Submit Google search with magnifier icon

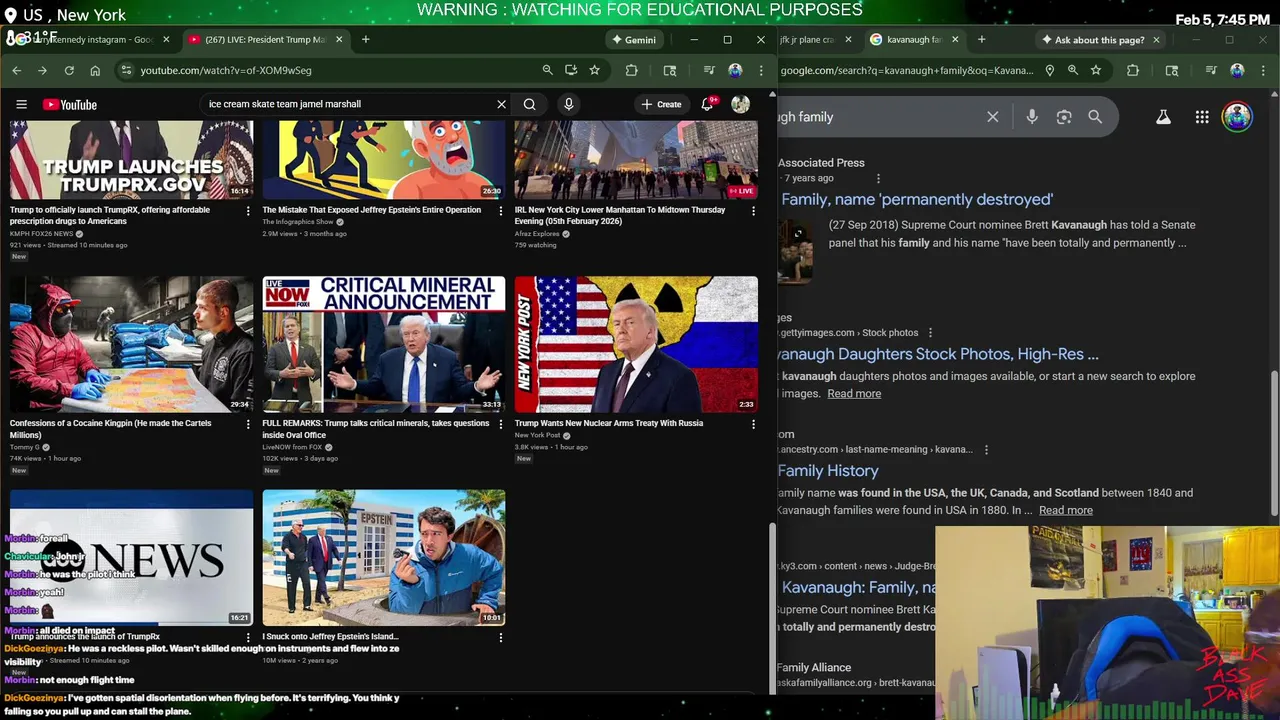[1095, 117]
